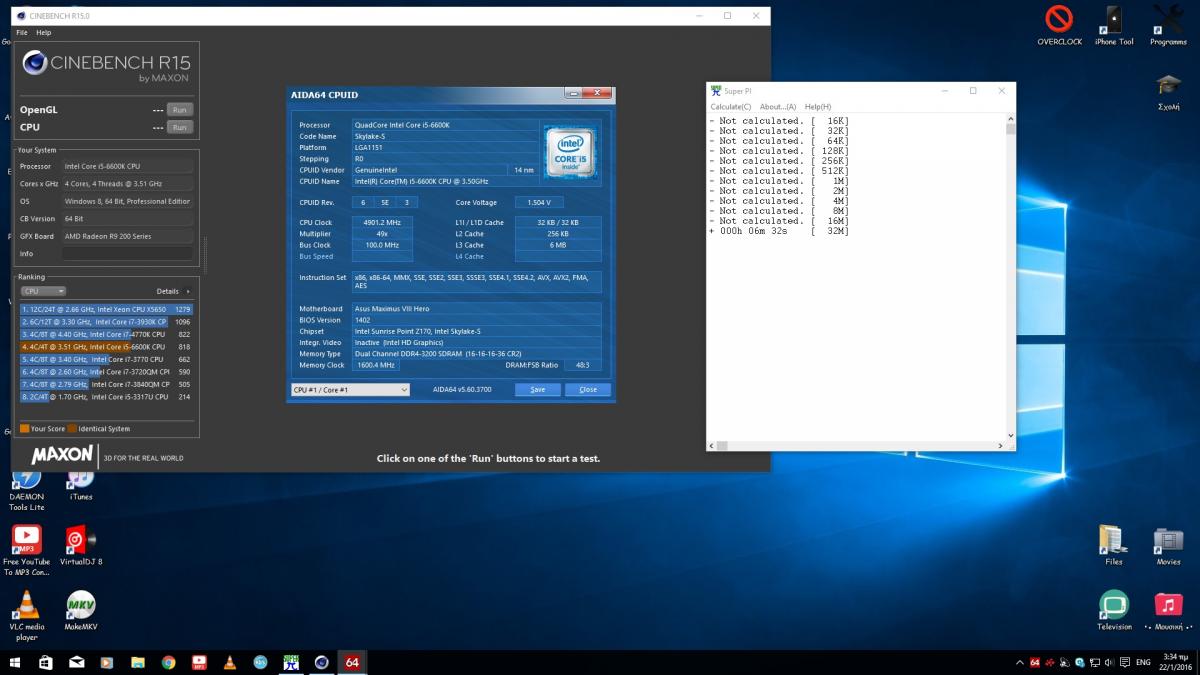
Task: Click the 32M result line in Super PI
Action: pyautogui.click(x=780, y=231)
